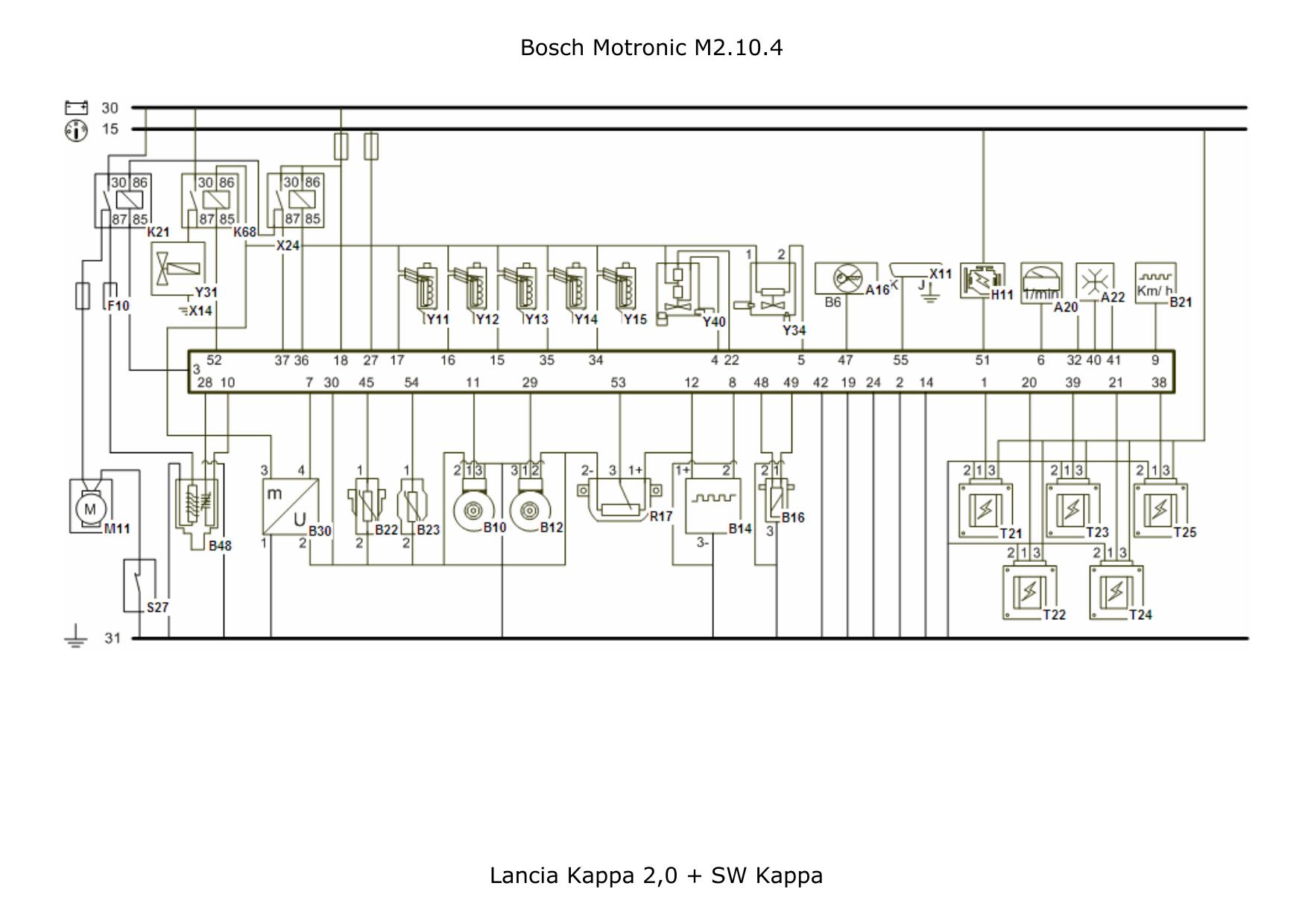
Task: Click ECU pin number 47
Action: pos(845,360)
